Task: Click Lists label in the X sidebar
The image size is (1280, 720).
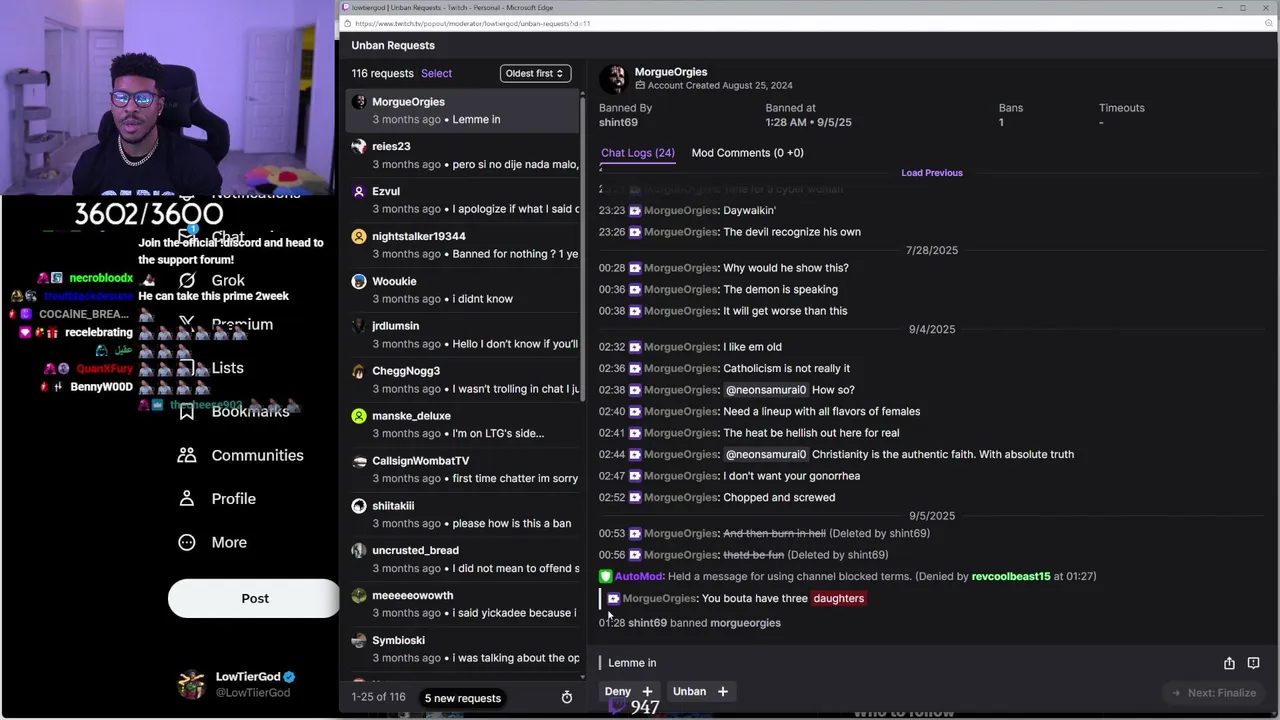Action: coord(227,368)
